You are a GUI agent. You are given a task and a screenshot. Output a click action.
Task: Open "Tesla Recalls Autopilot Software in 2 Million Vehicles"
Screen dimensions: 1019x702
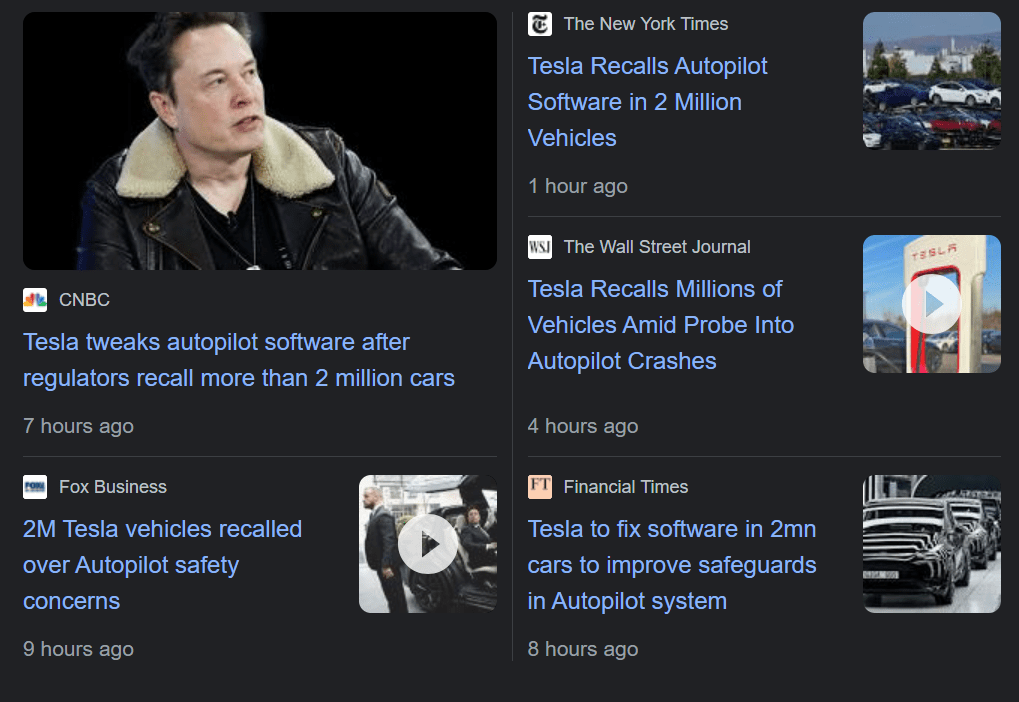[647, 102]
